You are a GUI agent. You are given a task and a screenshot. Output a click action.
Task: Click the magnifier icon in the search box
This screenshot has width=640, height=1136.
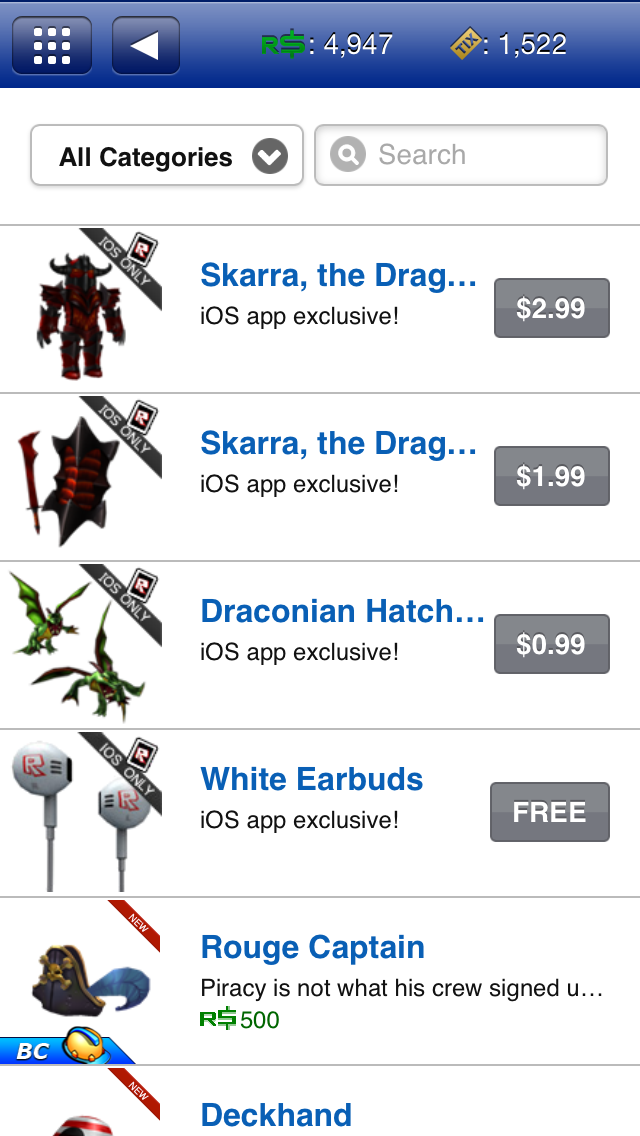point(348,154)
